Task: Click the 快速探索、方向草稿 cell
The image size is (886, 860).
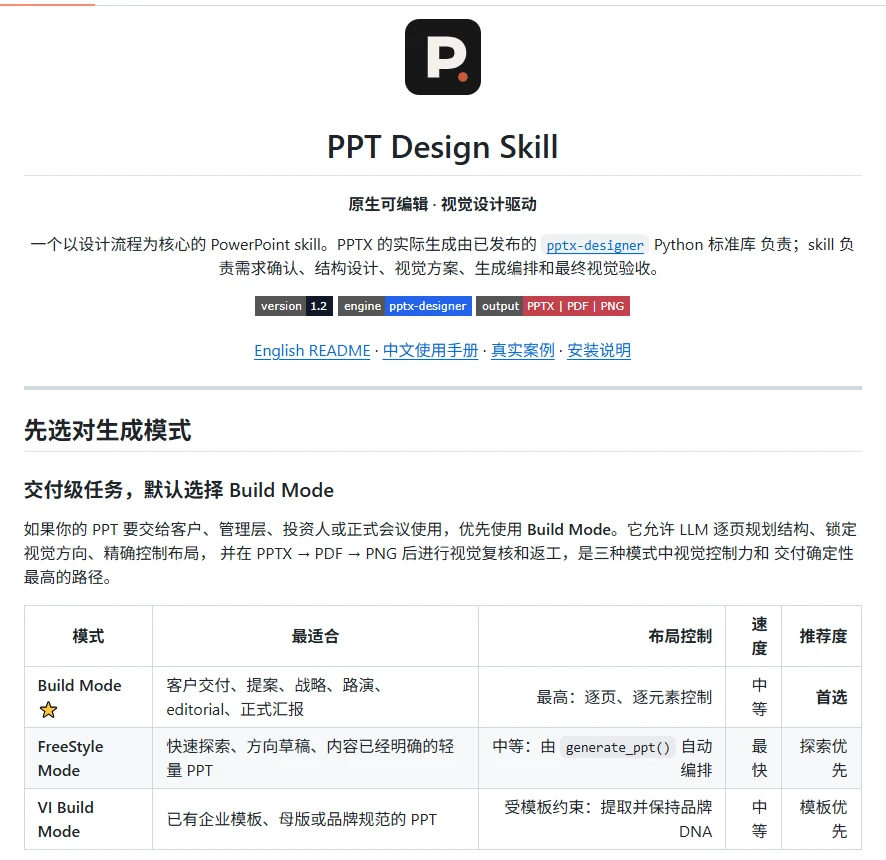Action: click(315, 758)
